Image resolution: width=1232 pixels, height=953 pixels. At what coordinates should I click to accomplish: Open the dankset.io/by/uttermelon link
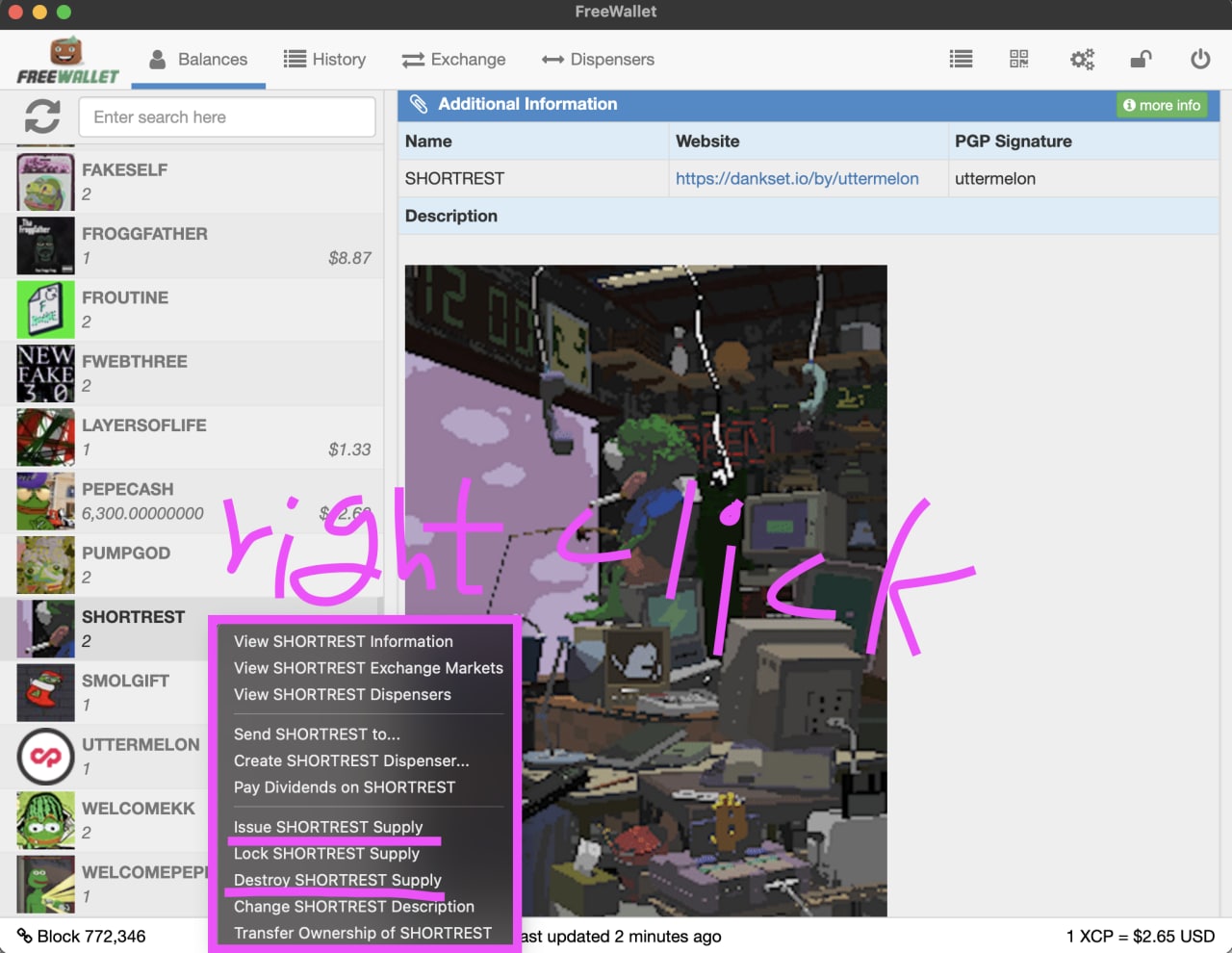click(x=797, y=178)
